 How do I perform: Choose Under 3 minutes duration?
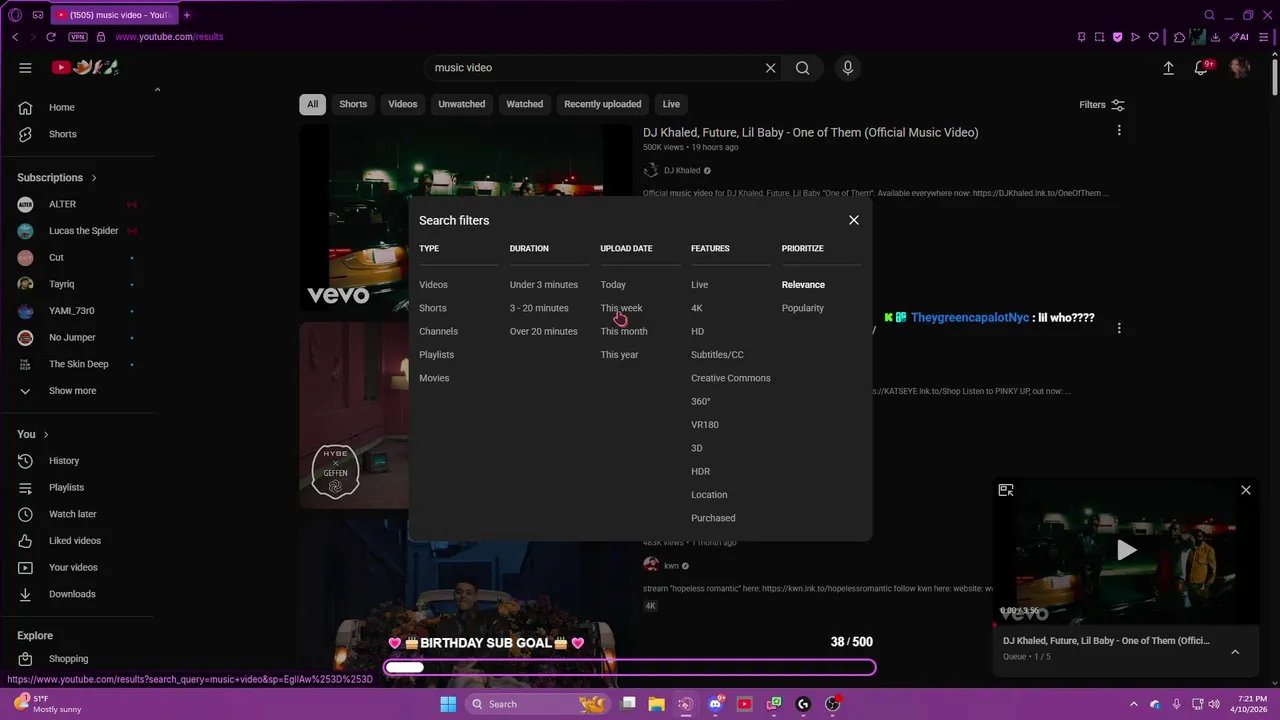pos(544,285)
